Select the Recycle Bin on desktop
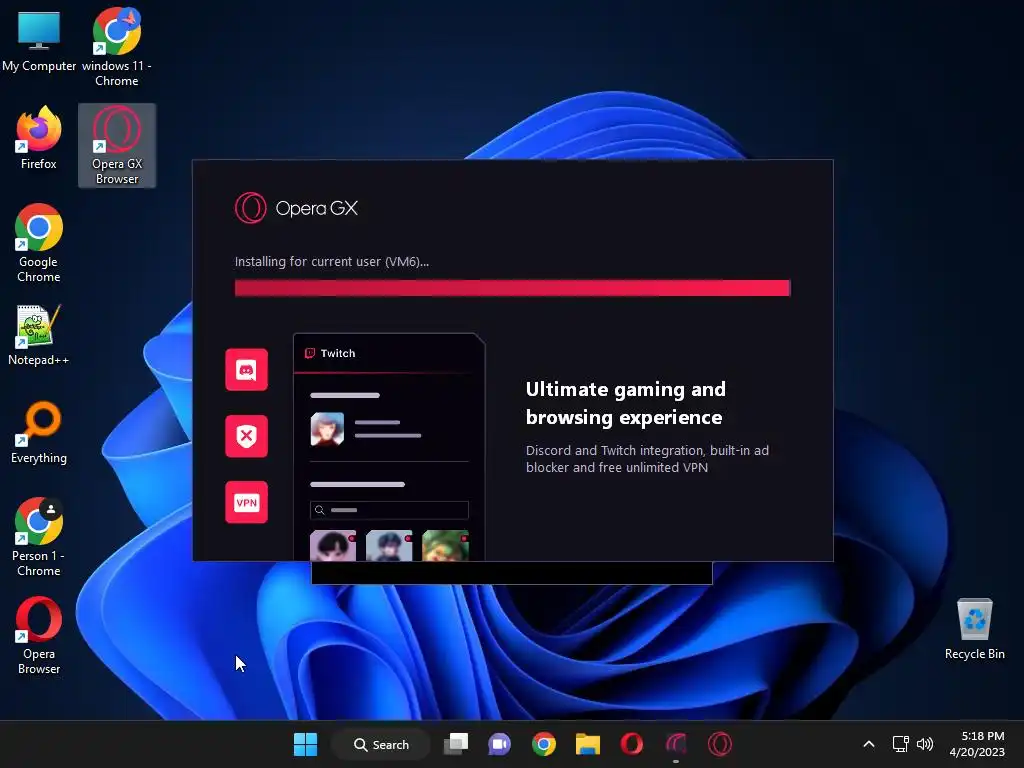The image size is (1024, 768). point(974,629)
